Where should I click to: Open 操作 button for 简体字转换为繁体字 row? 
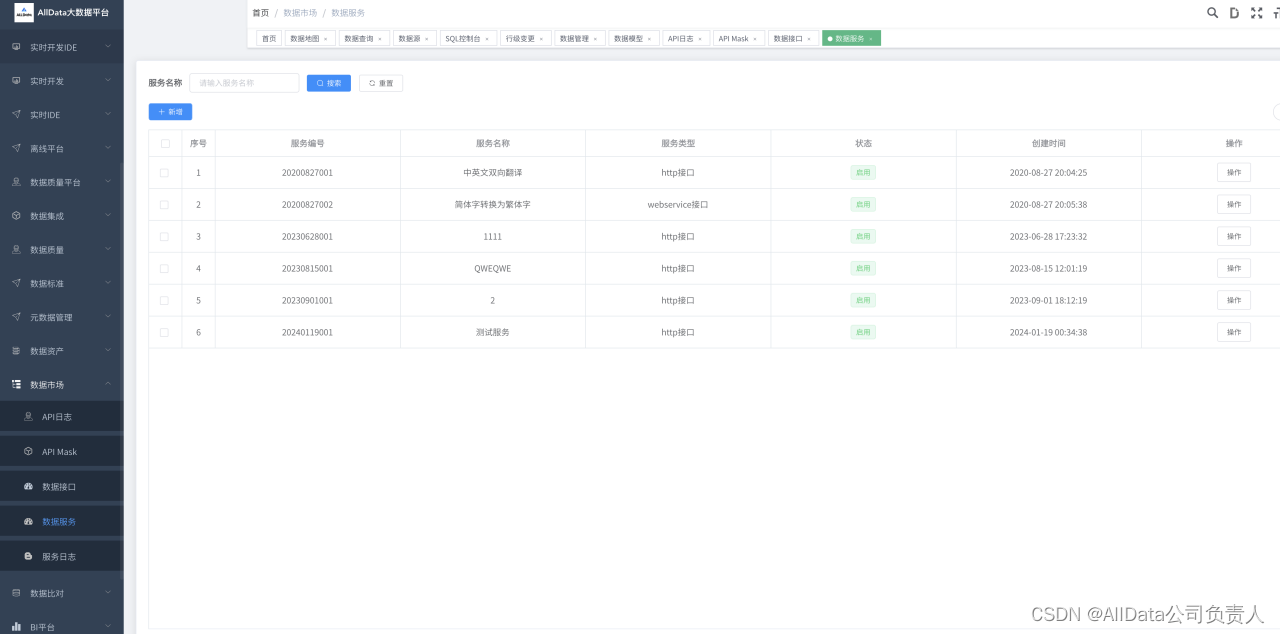[x=1234, y=205]
